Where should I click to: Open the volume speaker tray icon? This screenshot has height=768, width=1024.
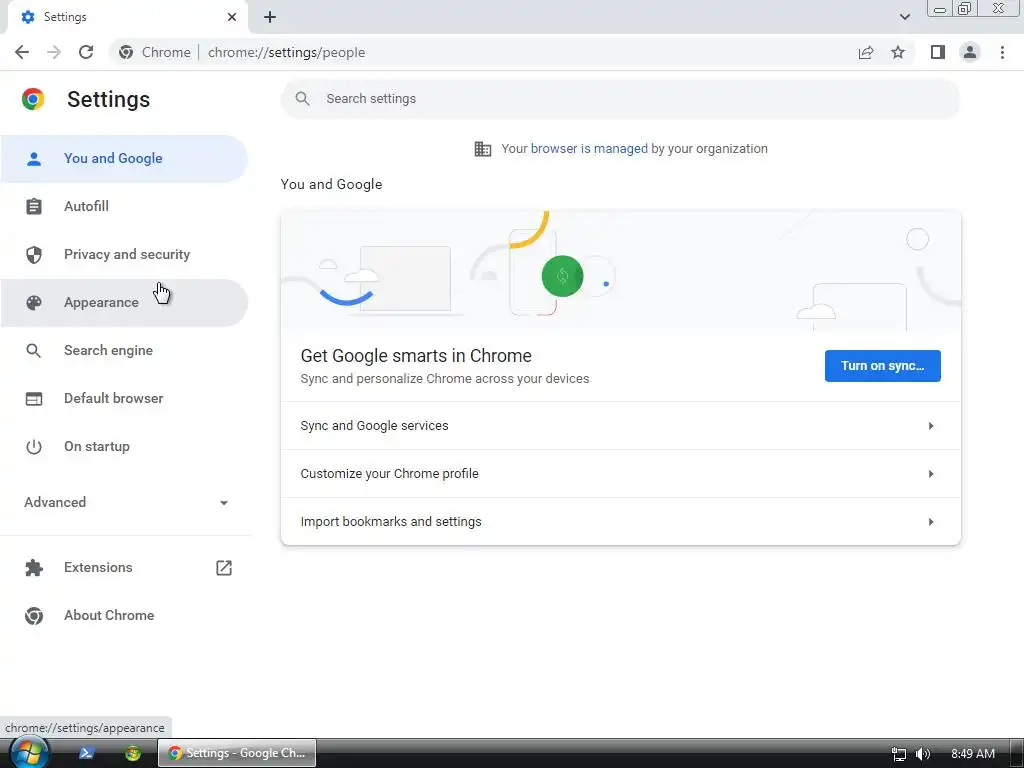click(922, 754)
